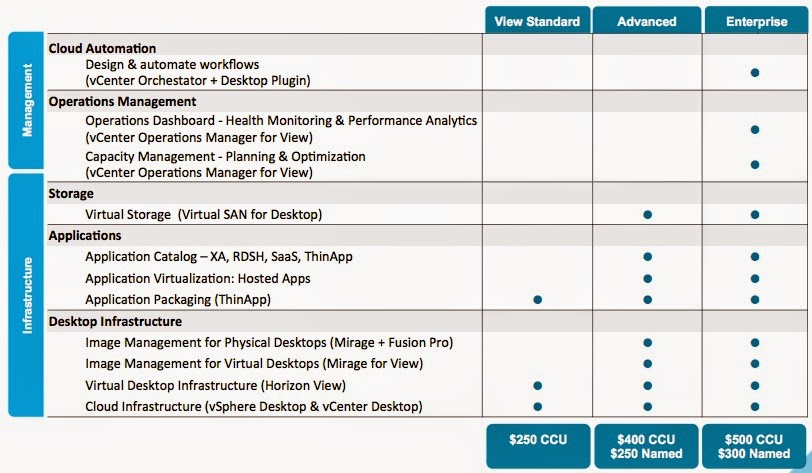Click the Advanced dot for Application Catalog row
This screenshot has width=812, height=473.
[x=648, y=257]
